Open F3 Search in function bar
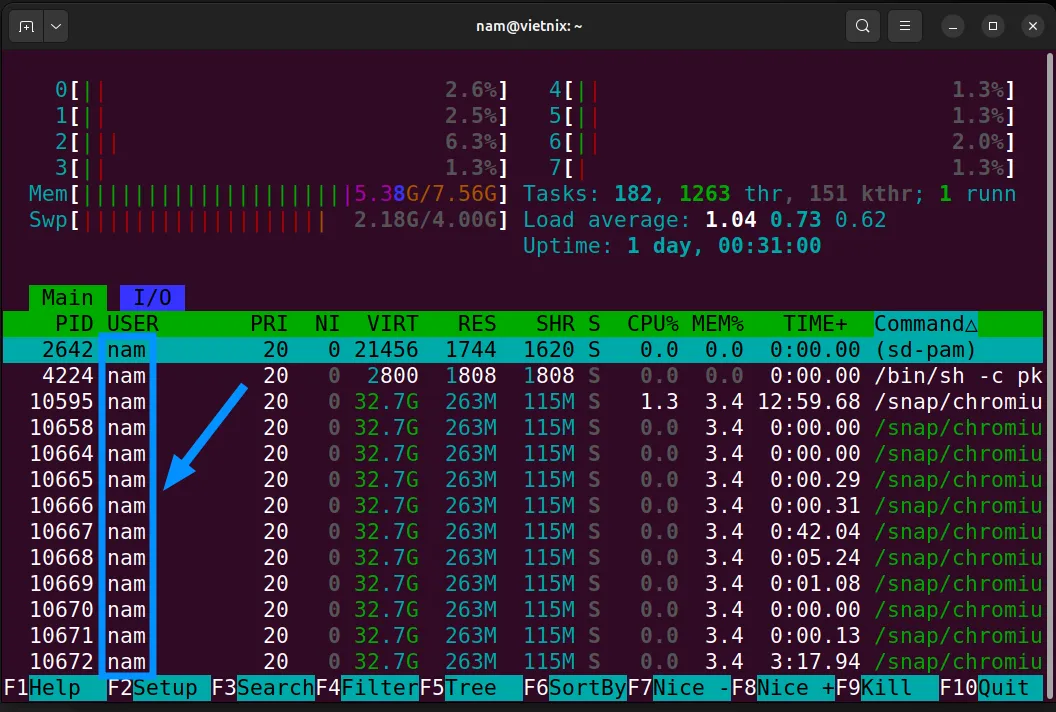Screen dimensions: 1056x712 (x=263, y=688)
